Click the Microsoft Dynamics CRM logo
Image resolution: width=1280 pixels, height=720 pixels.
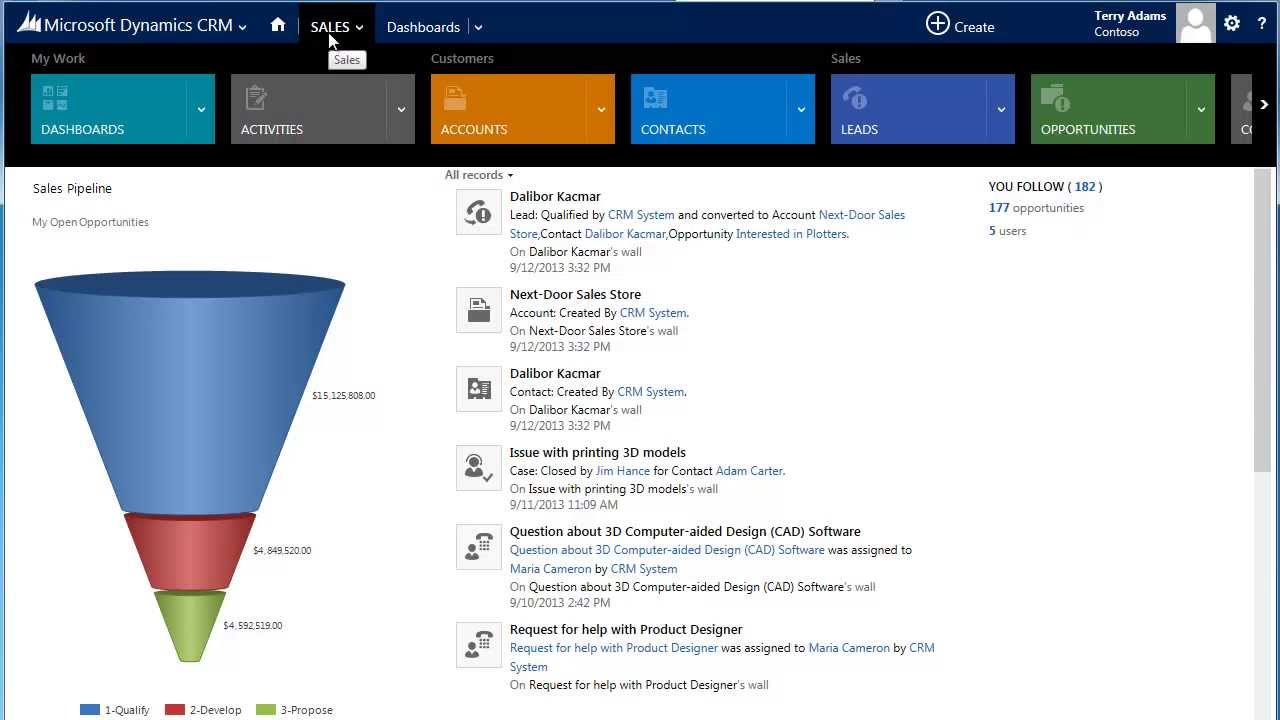(125, 26)
